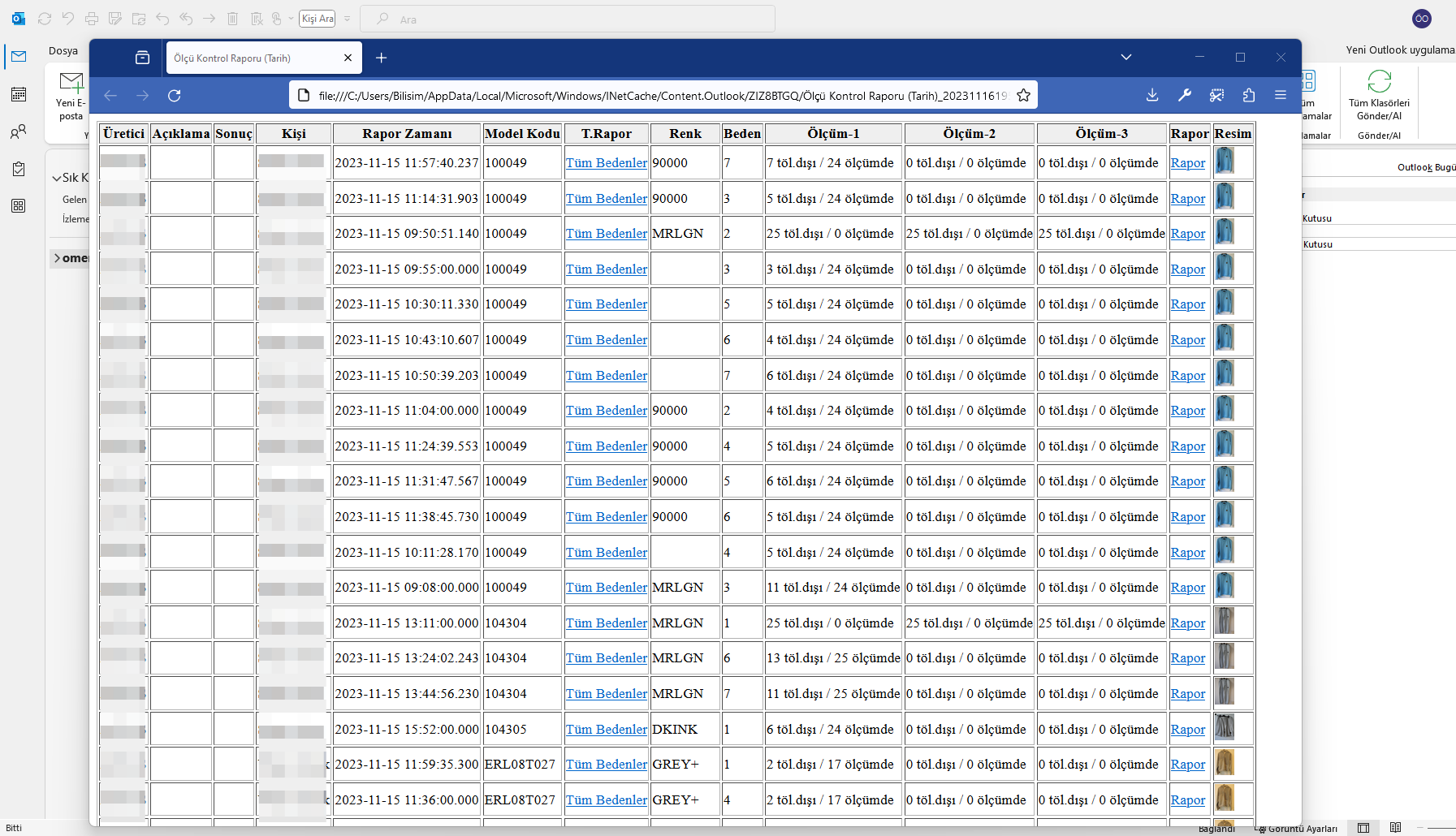This screenshot has width=1456, height=836.
Task: Click the Outlook reply-all double arrow icon
Action: click(x=186, y=19)
